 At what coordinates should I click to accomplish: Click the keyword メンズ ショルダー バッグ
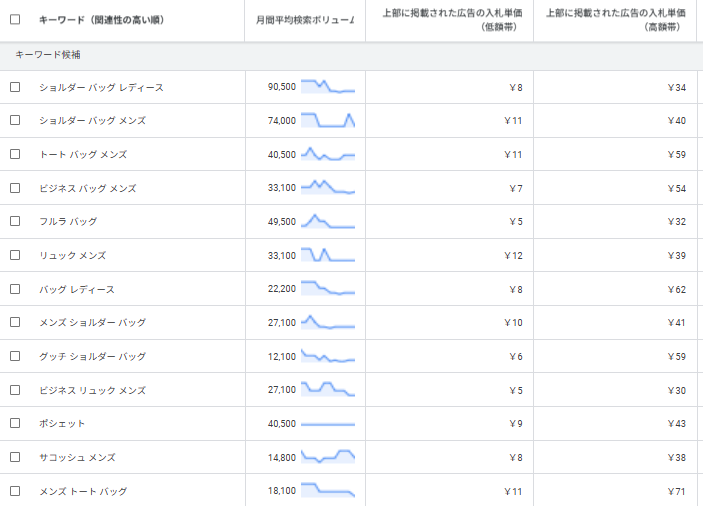[92, 323]
